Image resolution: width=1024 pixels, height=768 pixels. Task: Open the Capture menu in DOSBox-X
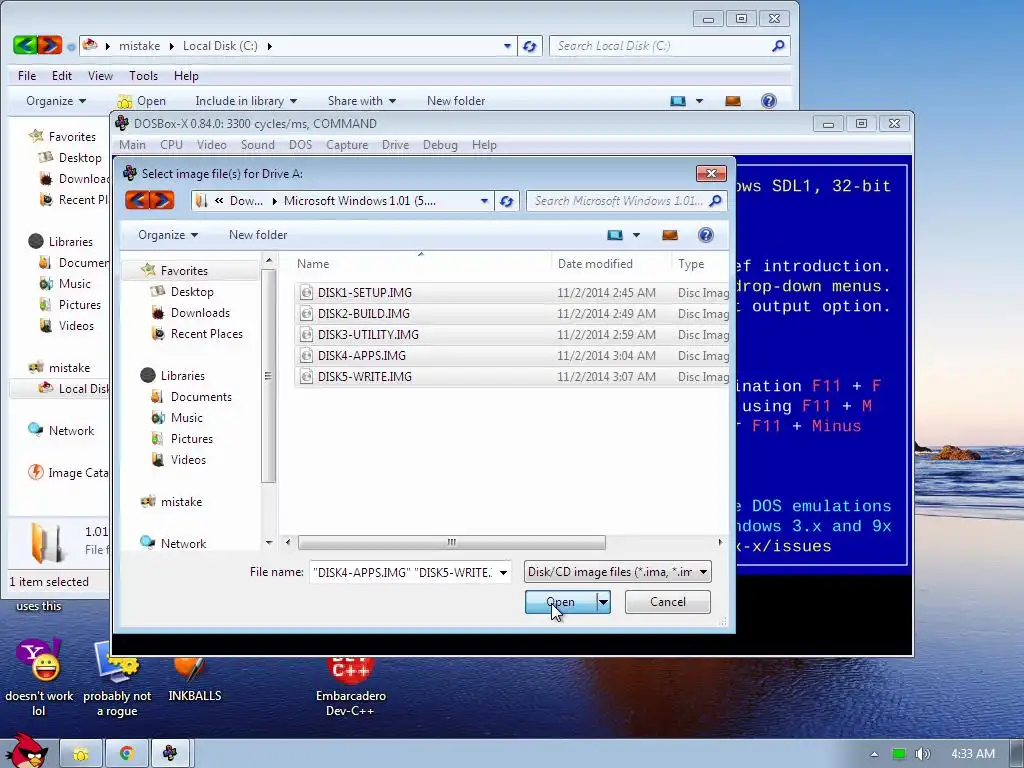[x=347, y=145]
